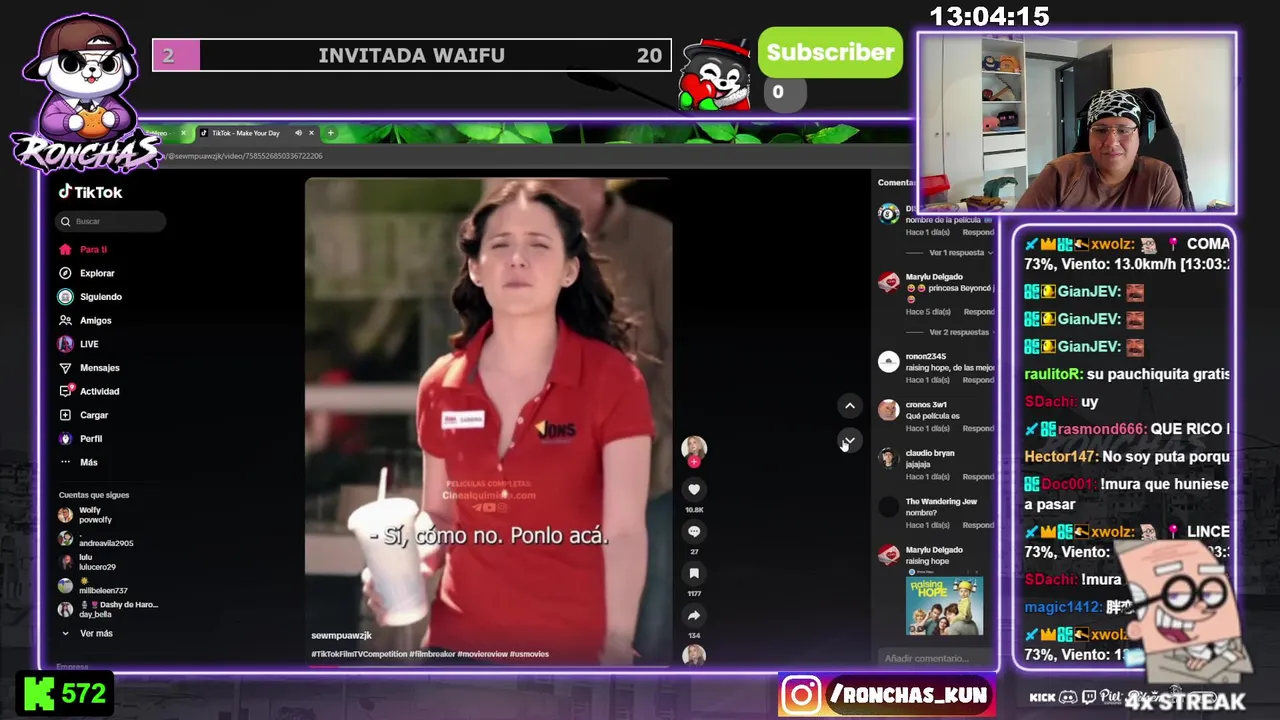Screen dimensions: 1280x720
Task: Open comments via speech bubble icon
Action: pyautogui.click(x=694, y=531)
